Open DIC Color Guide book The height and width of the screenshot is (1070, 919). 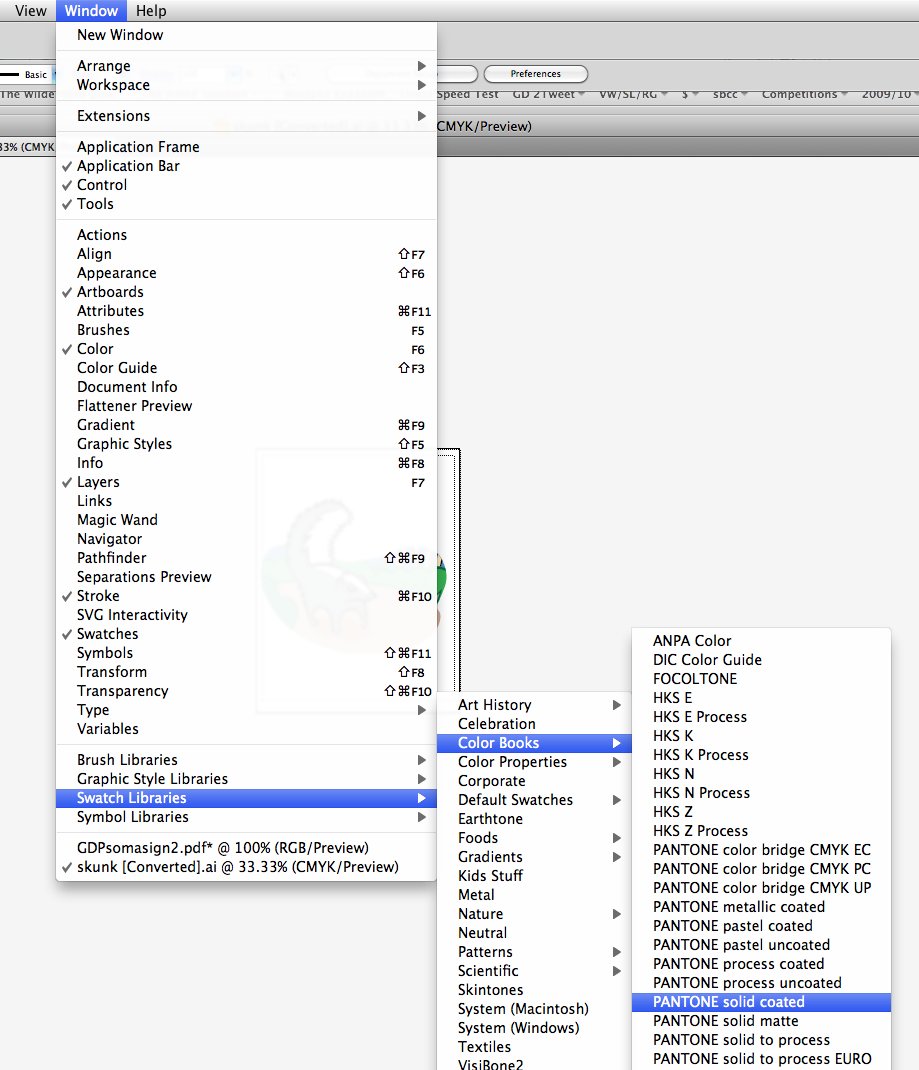761,660
